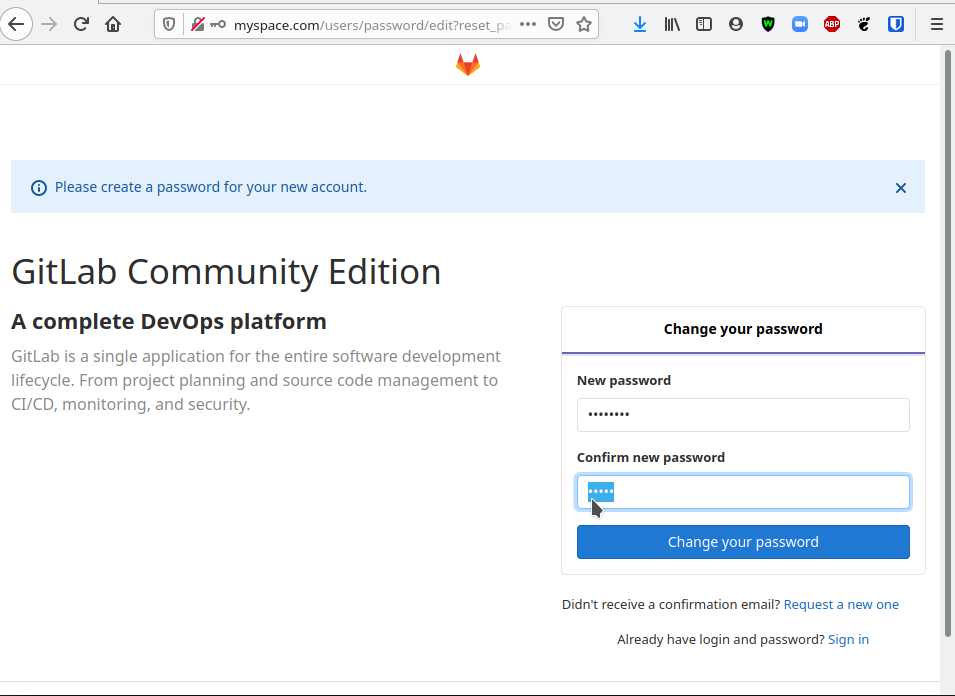Click the Confirm new password field
955x696 pixels.
743,492
